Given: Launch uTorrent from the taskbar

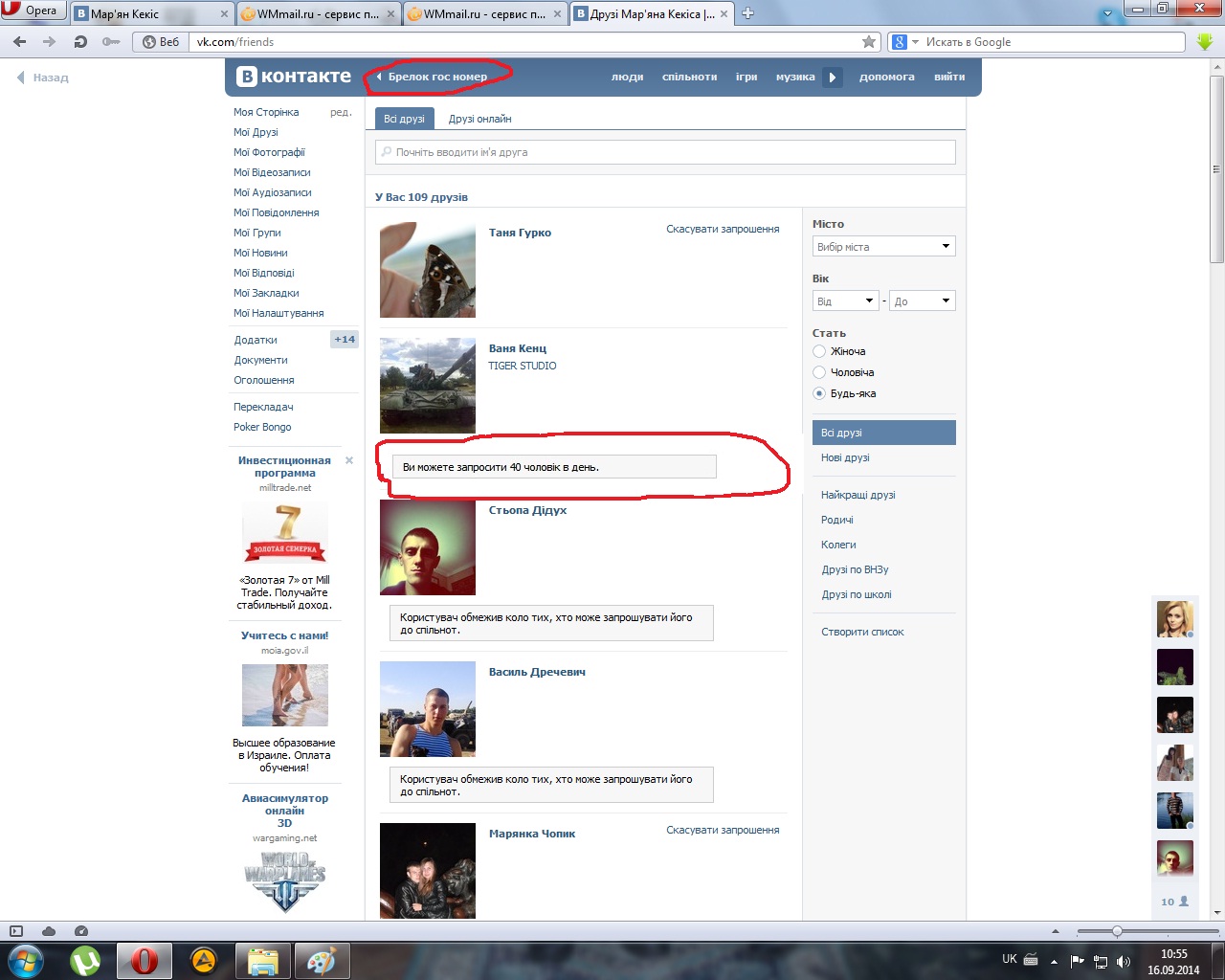Looking at the screenshot, I should pyautogui.click(x=86, y=960).
